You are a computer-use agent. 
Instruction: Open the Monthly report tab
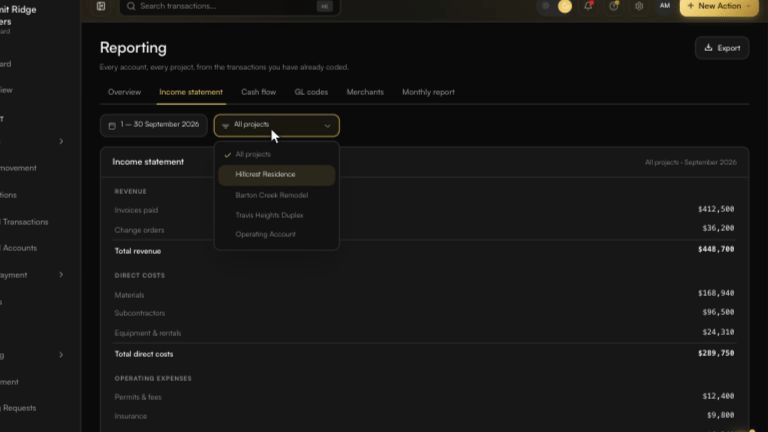click(x=429, y=92)
